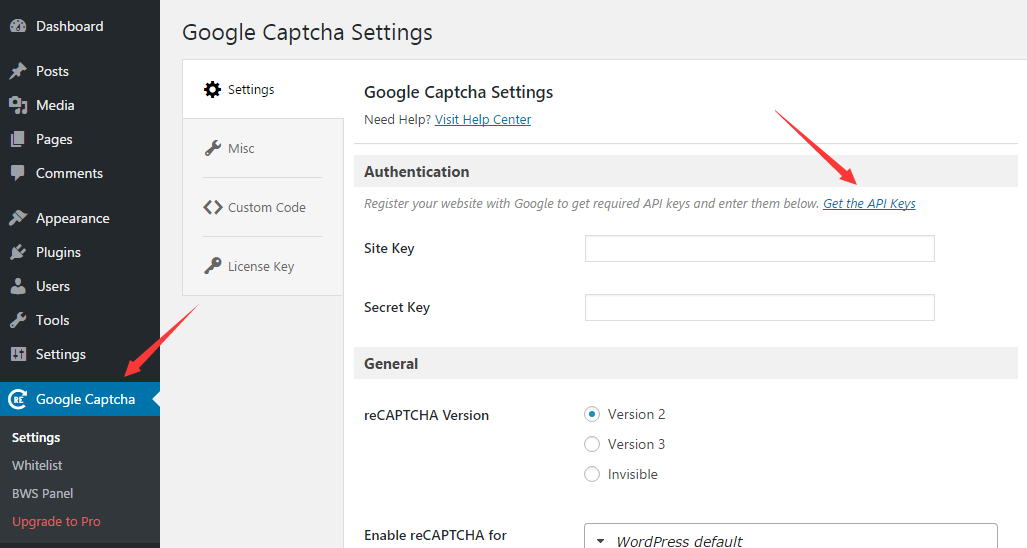Click the Authentication section heading
1027x548 pixels.
(x=417, y=172)
